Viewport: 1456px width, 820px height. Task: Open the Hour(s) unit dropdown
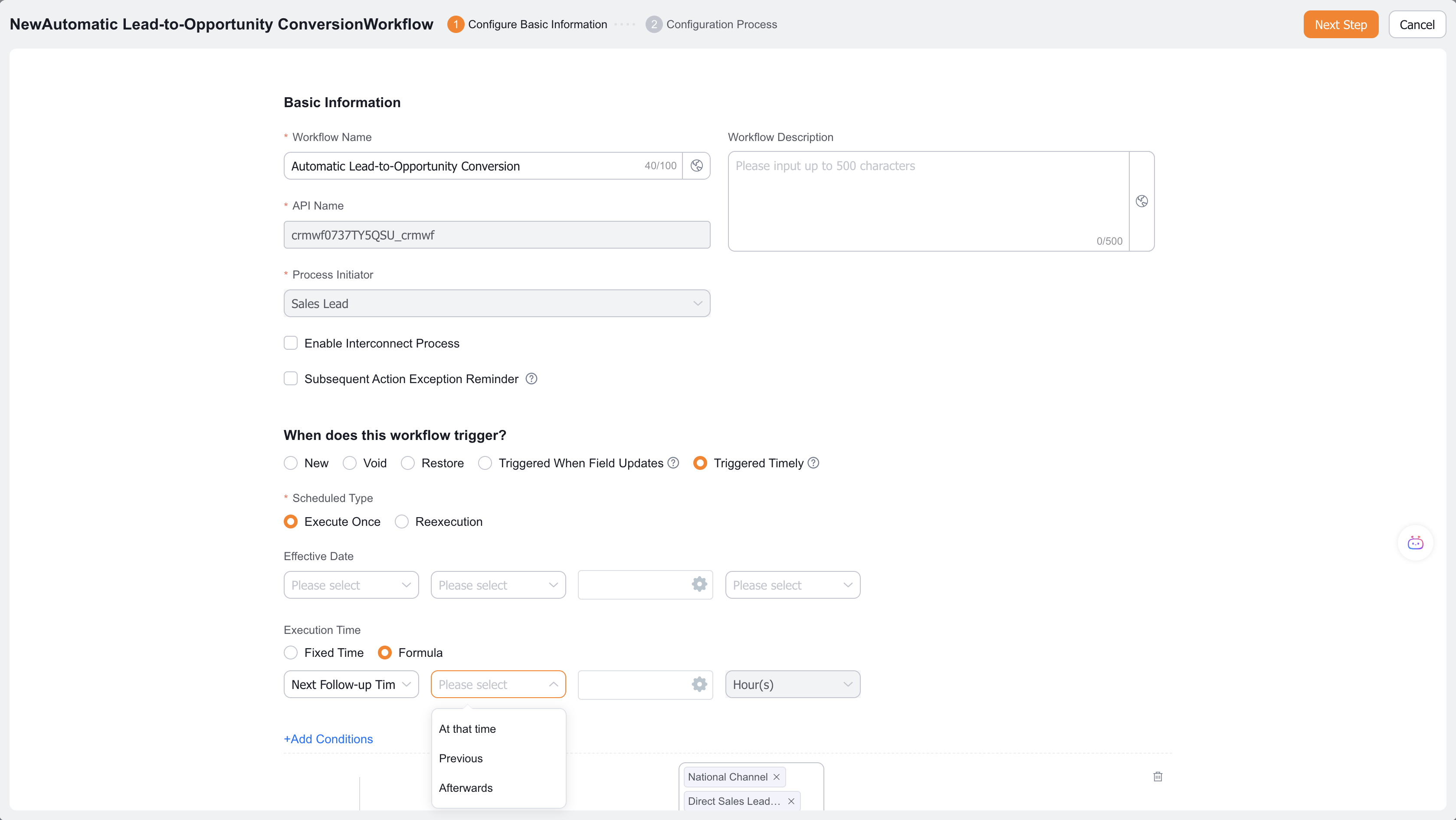(x=793, y=684)
